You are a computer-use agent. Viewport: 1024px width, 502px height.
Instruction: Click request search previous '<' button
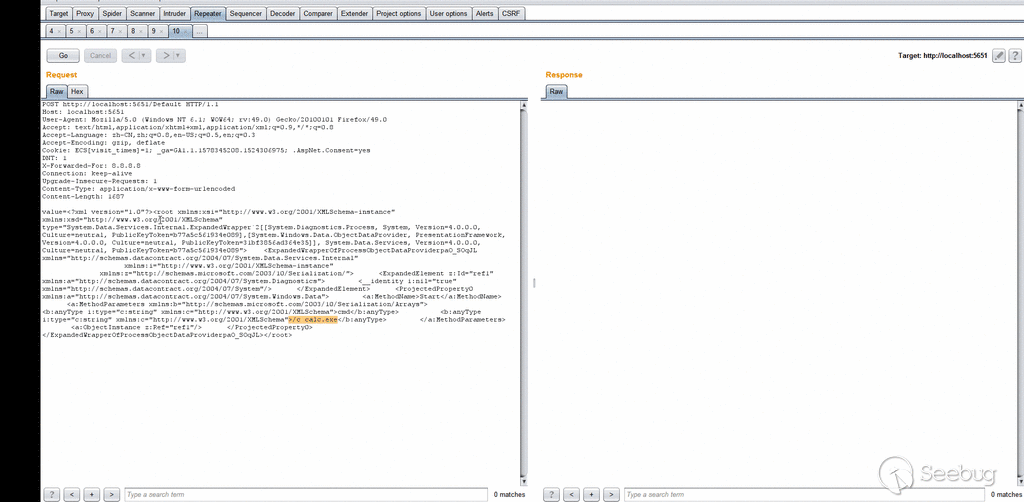[71, 494]
